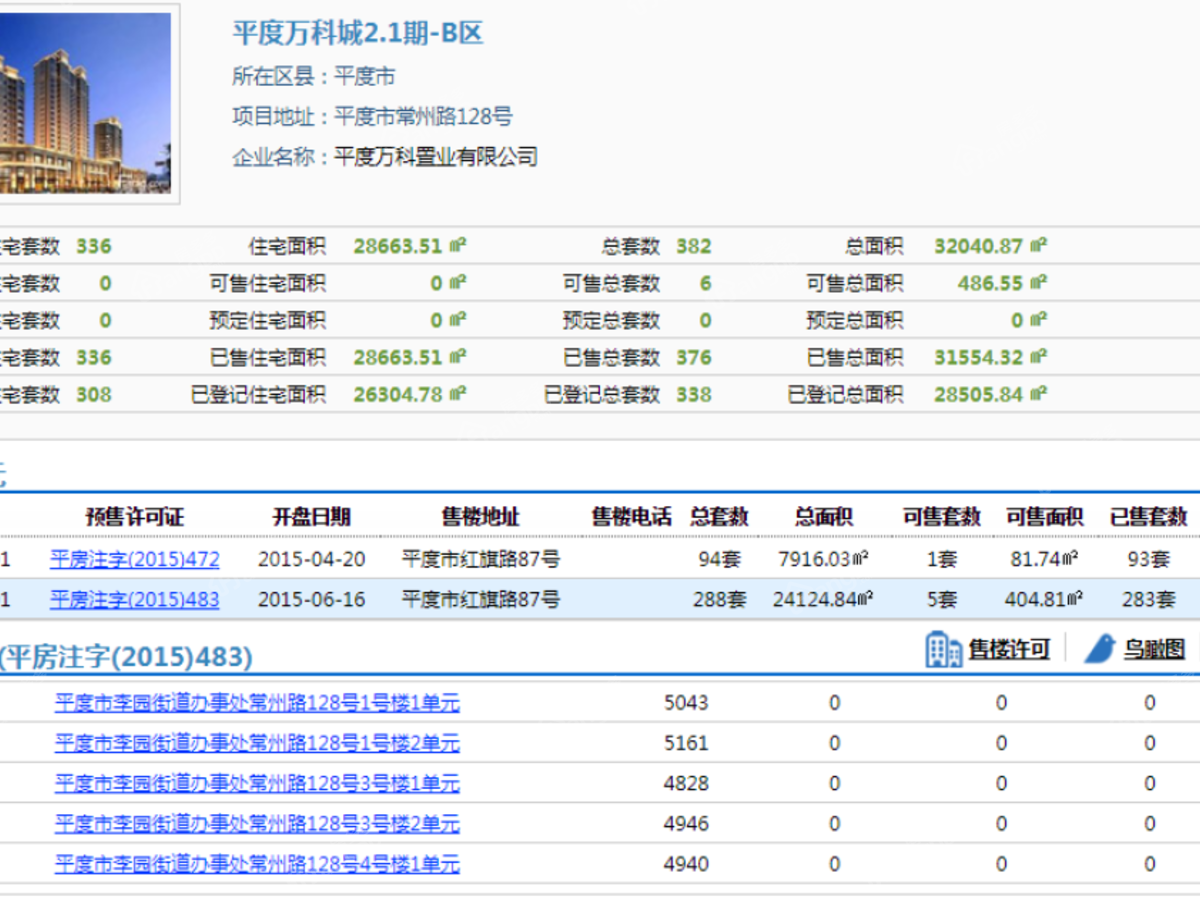Click the address text 平度市常州路128号
The width and height of the screenshot is (1200, 900).
423,117
